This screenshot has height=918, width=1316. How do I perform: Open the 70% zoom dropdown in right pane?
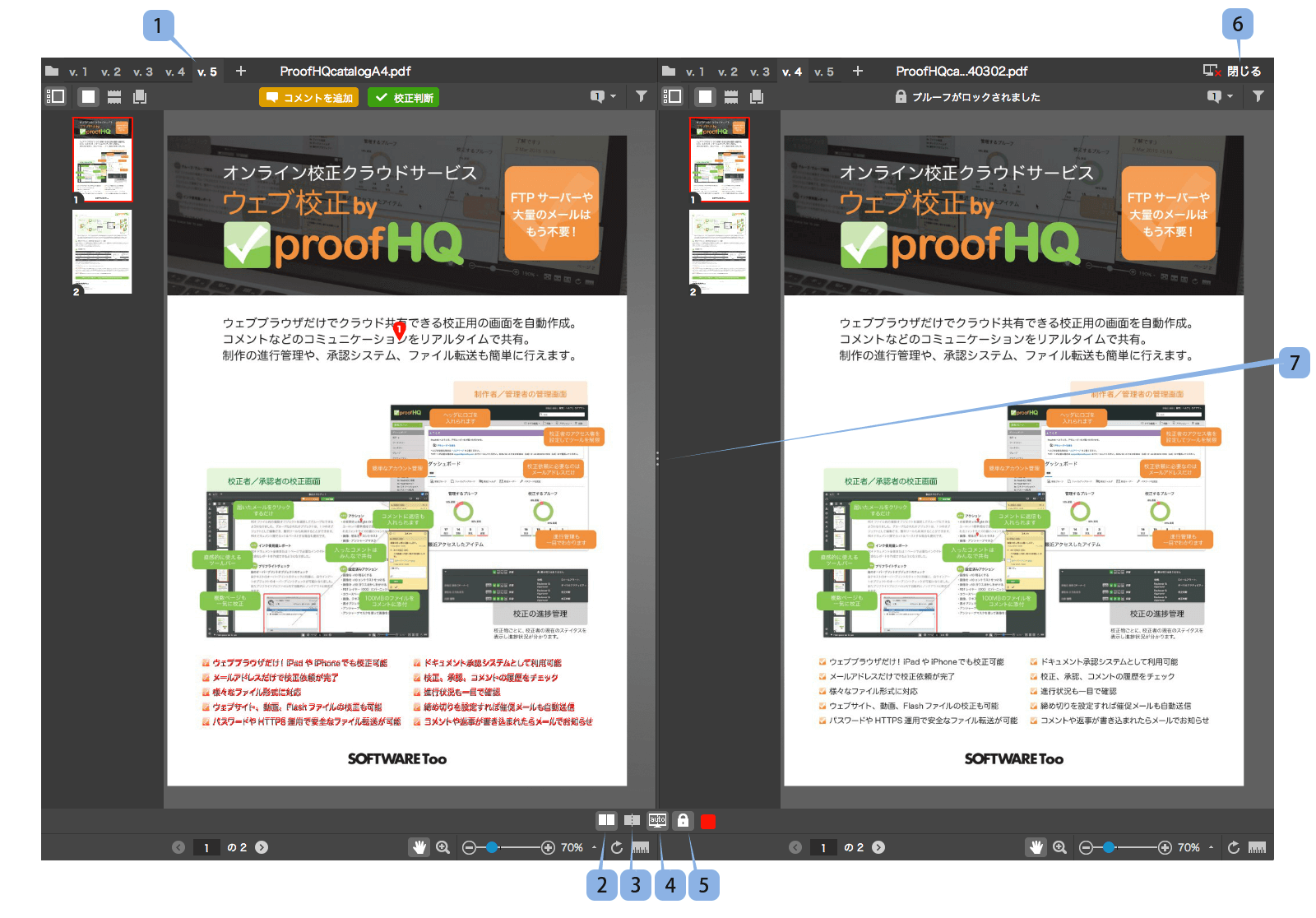click(1196, 847)
